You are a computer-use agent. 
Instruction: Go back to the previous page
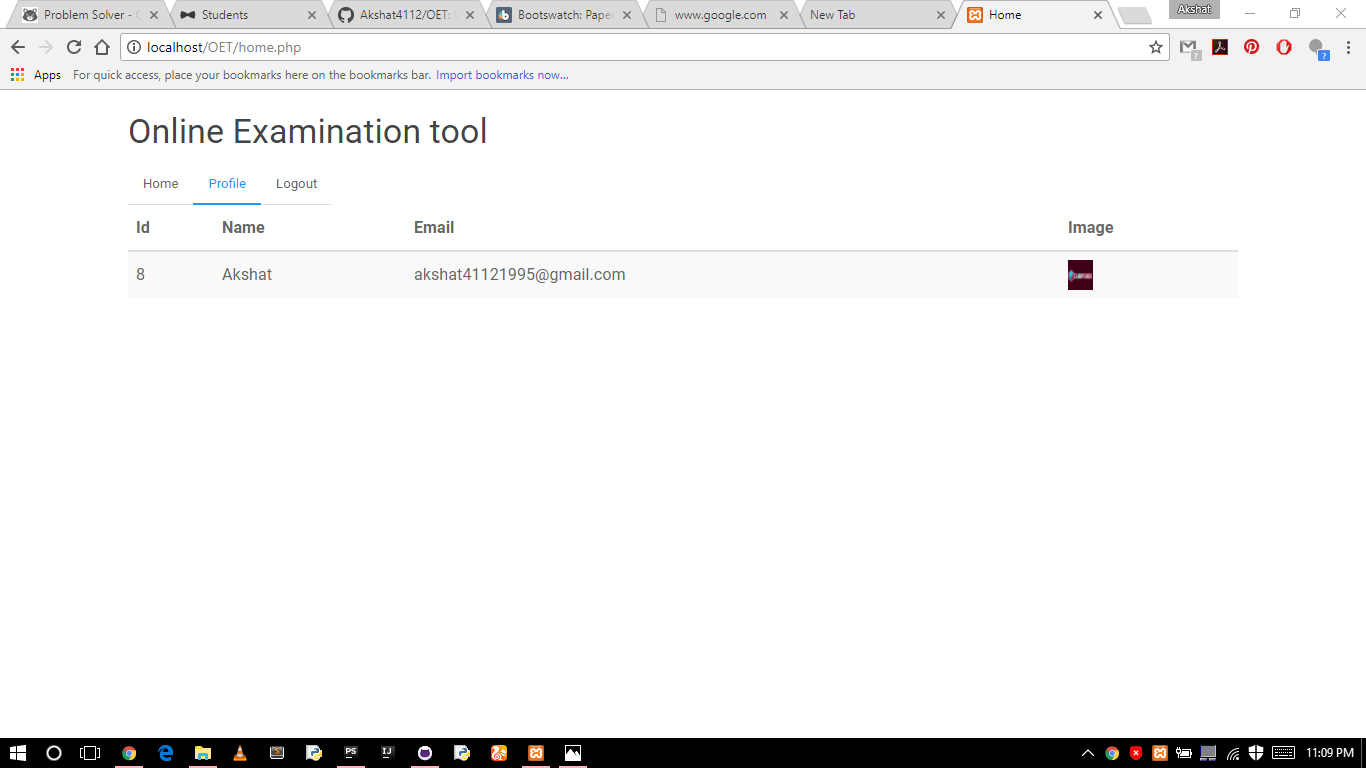(x=18, y=47)
